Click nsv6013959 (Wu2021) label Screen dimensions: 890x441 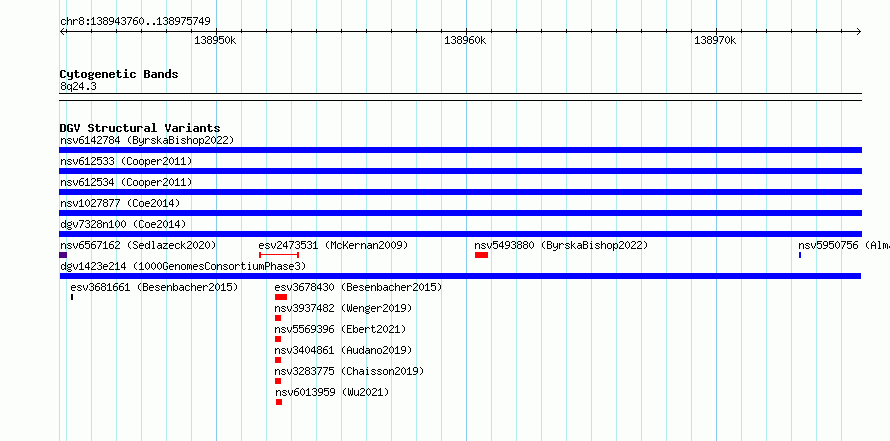(333, 392)
